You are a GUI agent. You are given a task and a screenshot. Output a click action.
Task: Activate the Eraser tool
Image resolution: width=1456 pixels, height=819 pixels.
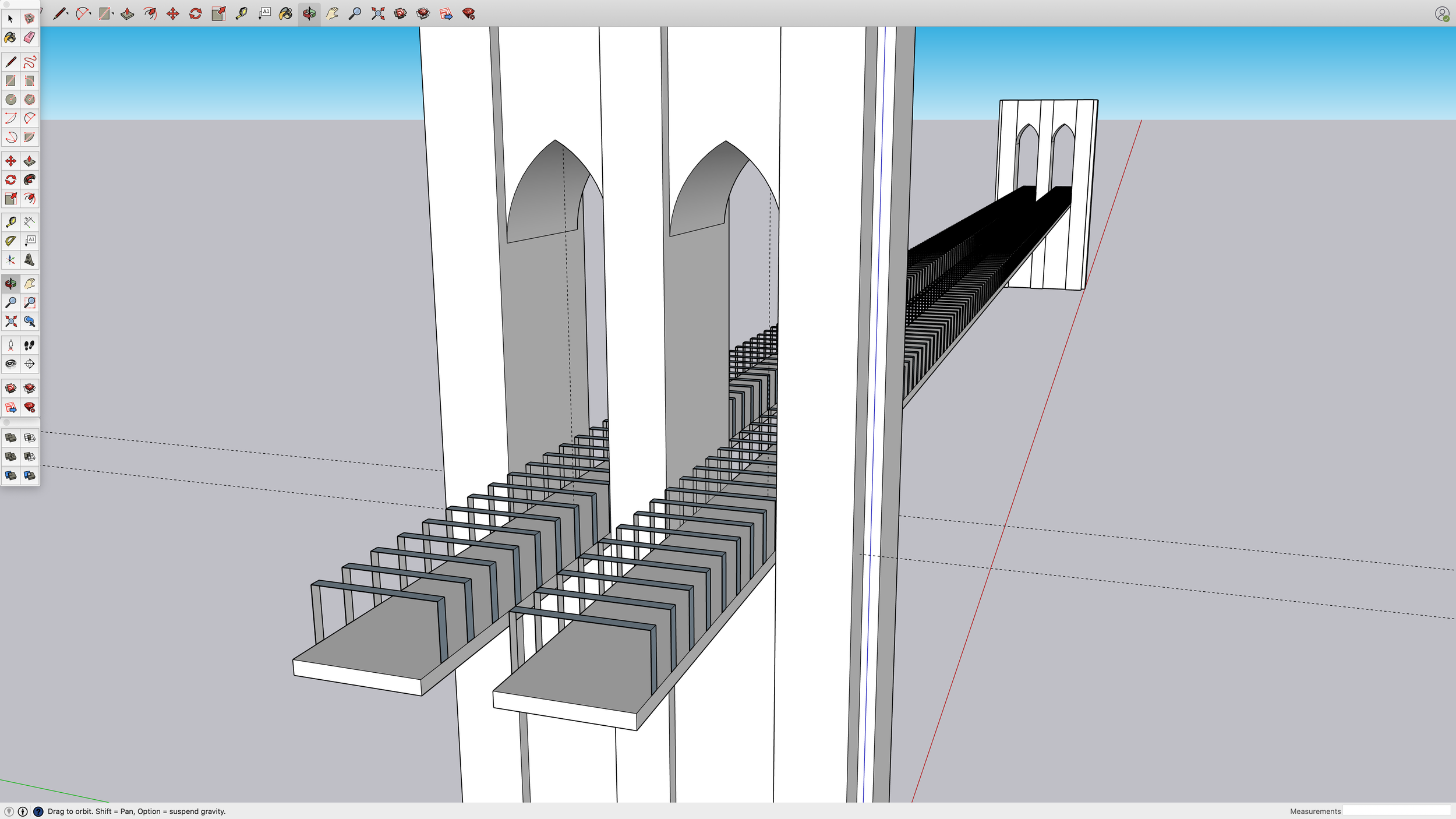pos(29,38)
